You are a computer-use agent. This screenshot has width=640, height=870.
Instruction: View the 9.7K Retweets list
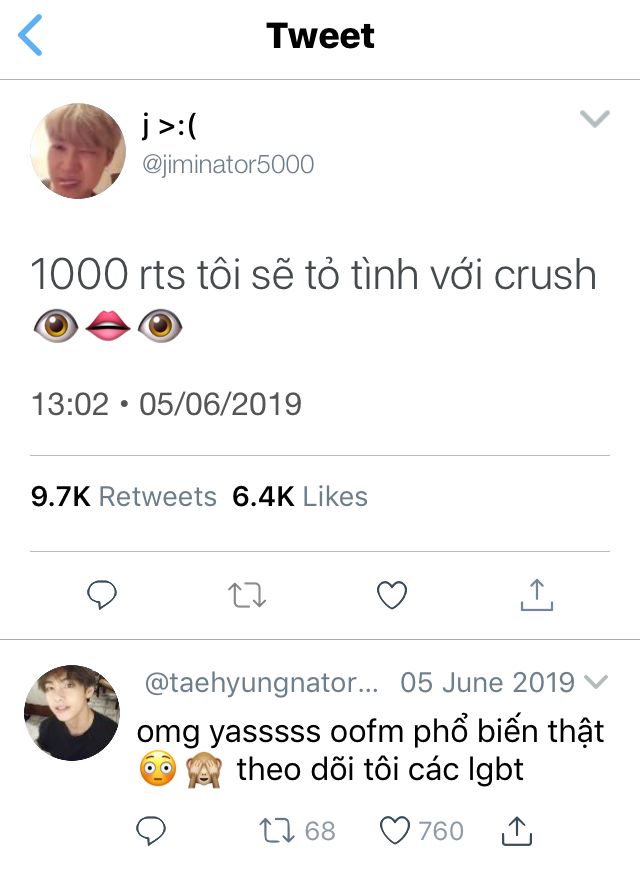pos(124,497)
